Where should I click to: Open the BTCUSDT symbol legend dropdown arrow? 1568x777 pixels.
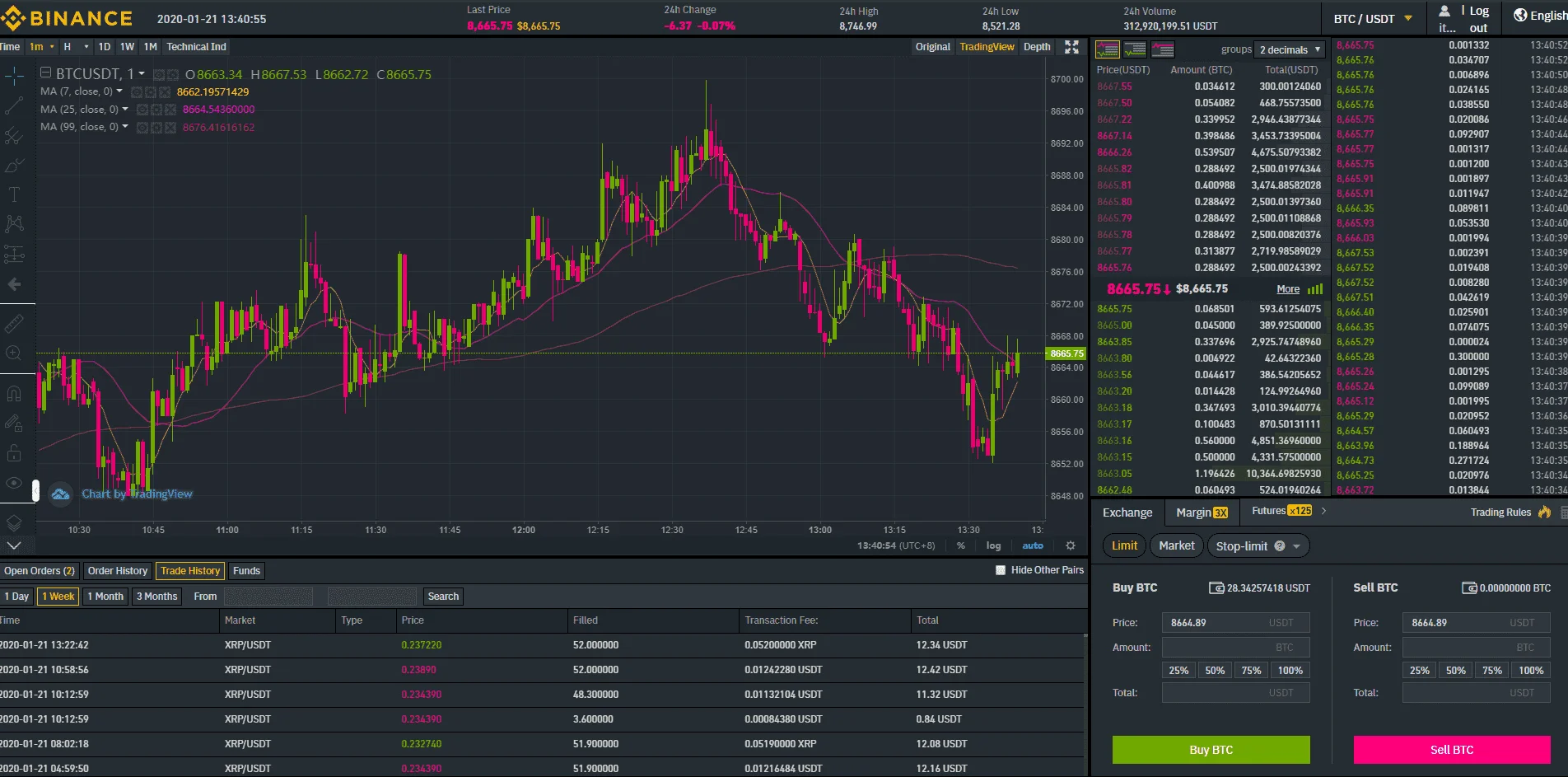pos(142,73)
